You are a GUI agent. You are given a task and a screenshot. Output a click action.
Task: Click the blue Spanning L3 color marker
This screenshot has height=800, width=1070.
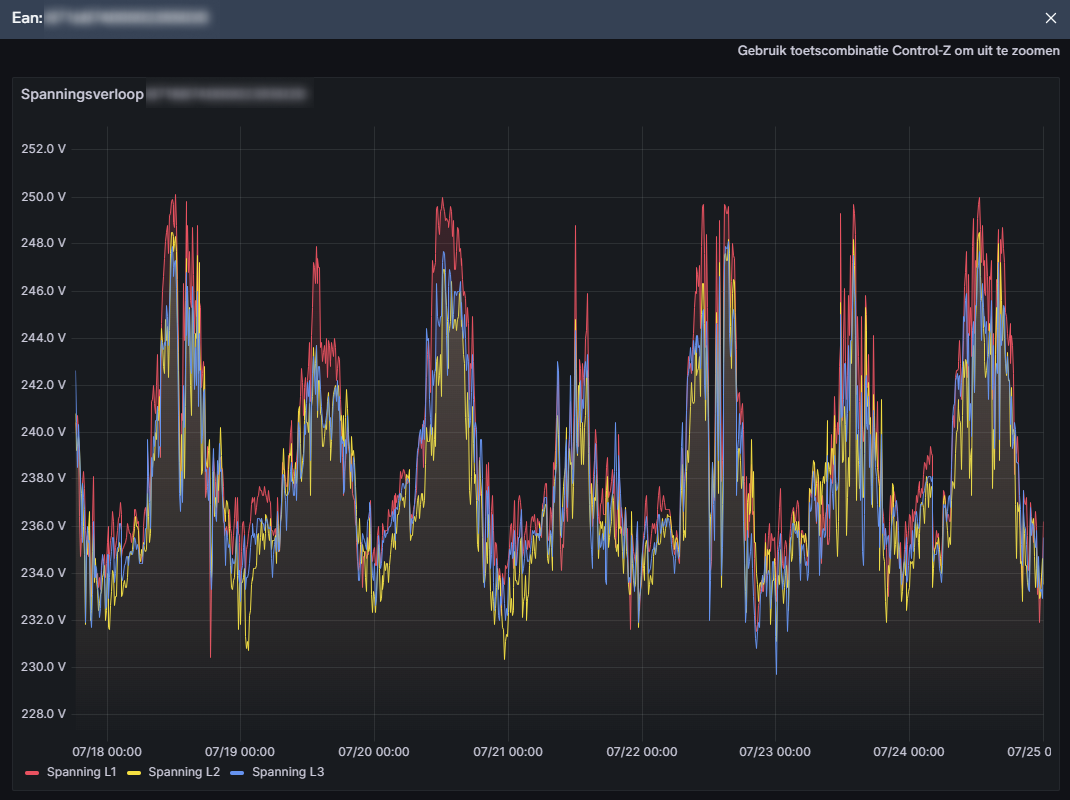238,773
